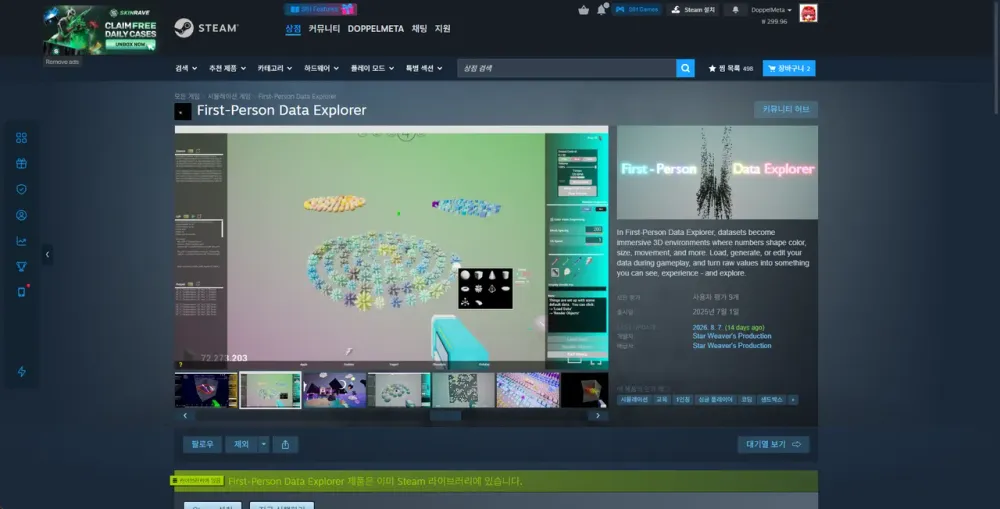Click the Steam 설치 install button
Image resolution: width=1000 pixels, height=509 pixels.
point(693,10)
